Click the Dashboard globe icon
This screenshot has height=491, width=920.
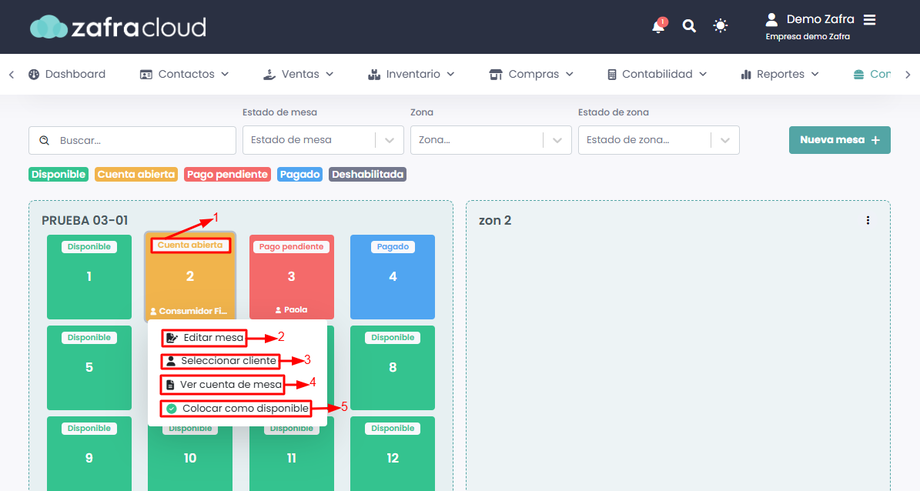click(34, 75)
